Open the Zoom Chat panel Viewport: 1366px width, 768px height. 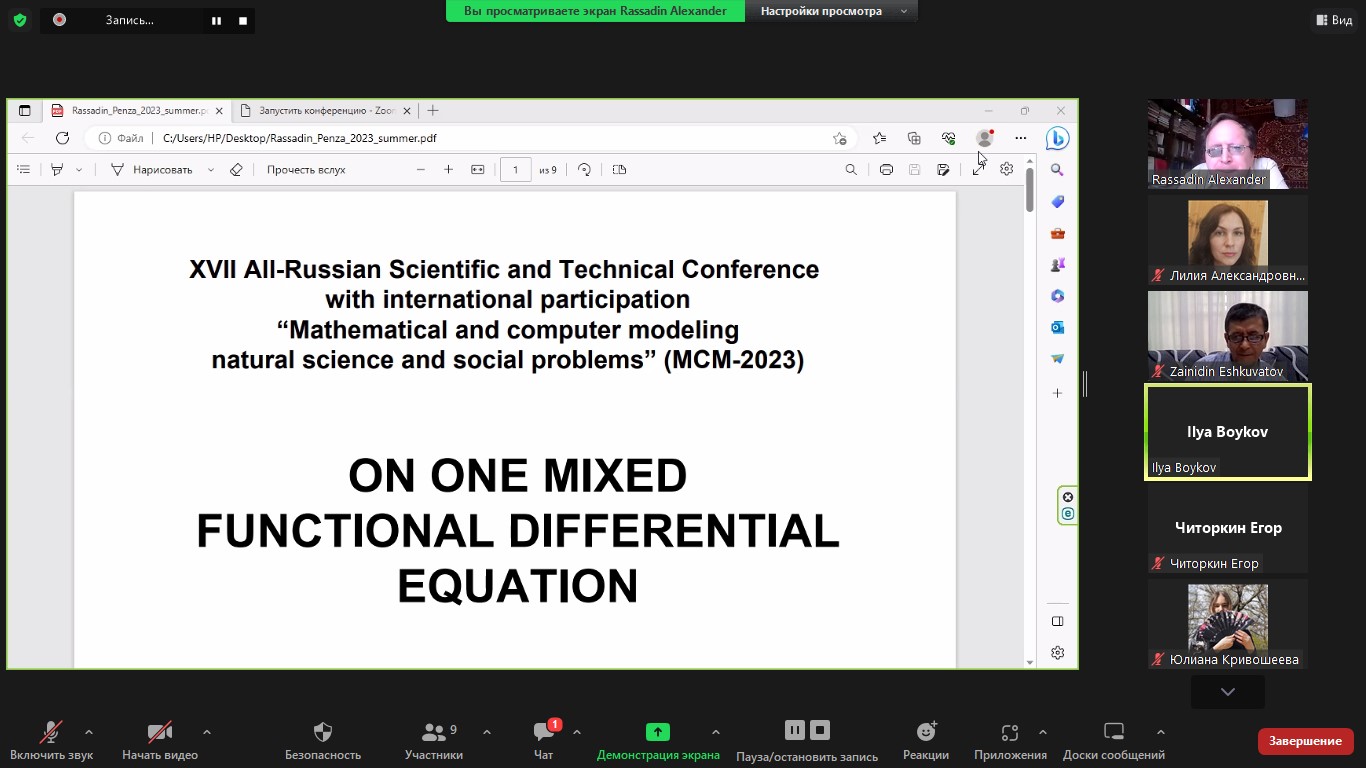pyautogui.click(x=543, y=733)
